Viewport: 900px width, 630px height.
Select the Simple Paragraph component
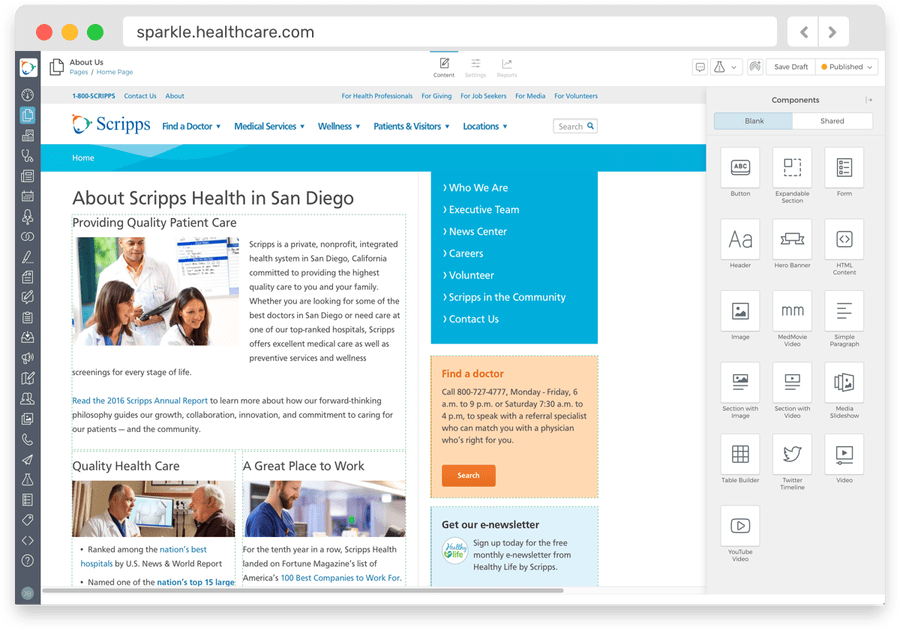pyautogui.click(x=844, y=310)
